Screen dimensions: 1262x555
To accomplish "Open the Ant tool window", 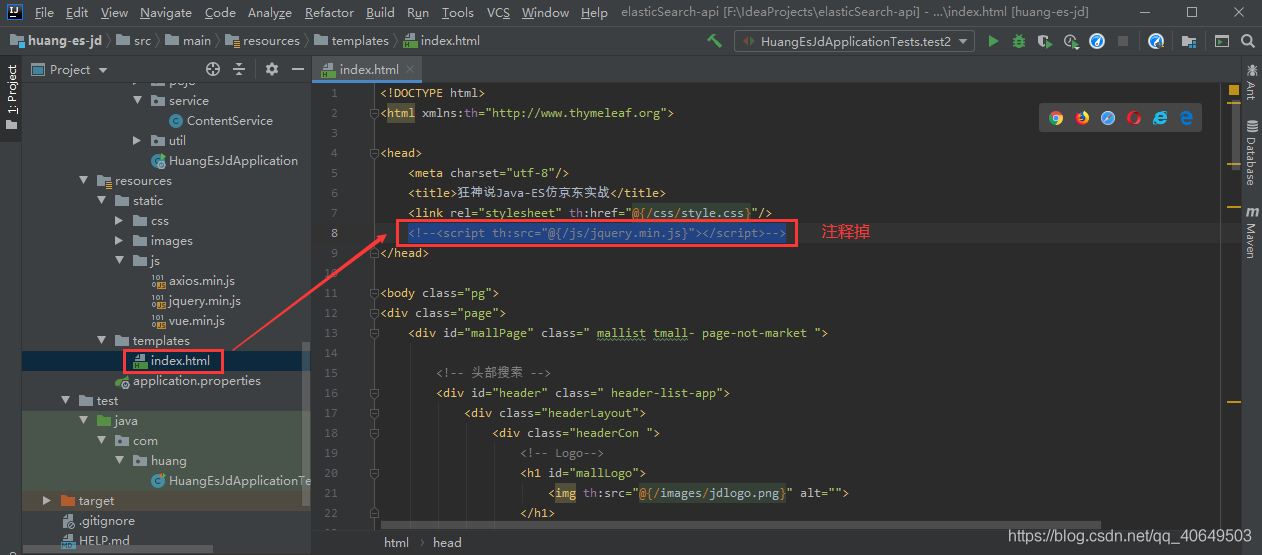I will (x=1251, y=81).
